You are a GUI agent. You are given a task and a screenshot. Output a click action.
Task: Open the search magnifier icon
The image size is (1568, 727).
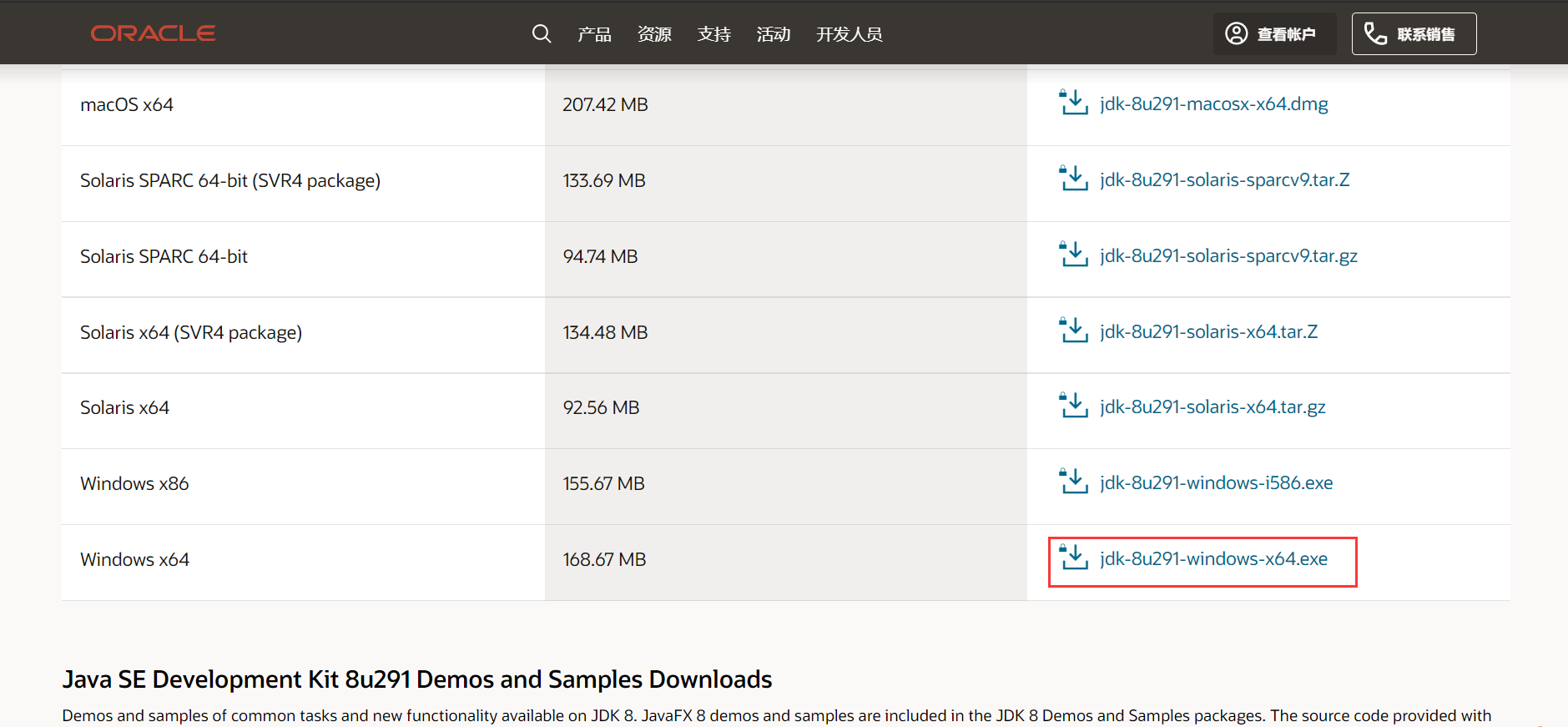click(x=542, y=33)
